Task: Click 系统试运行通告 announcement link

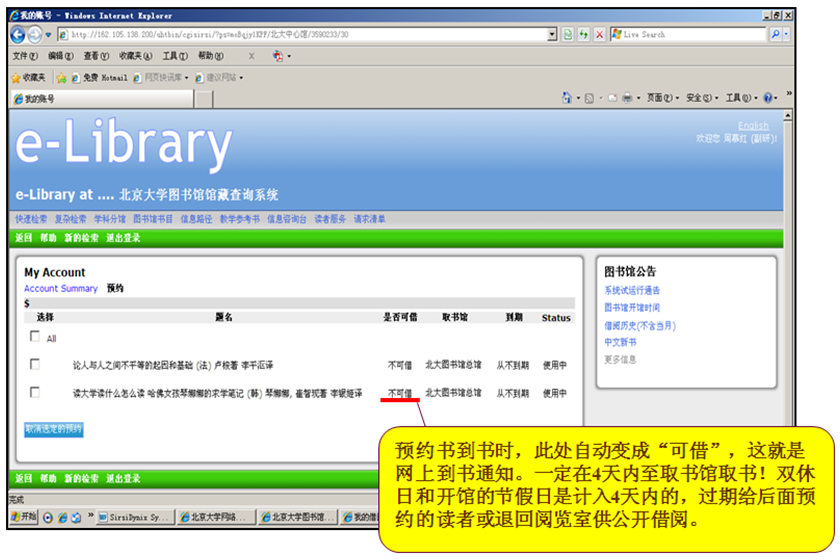Action: pos(632,290)
